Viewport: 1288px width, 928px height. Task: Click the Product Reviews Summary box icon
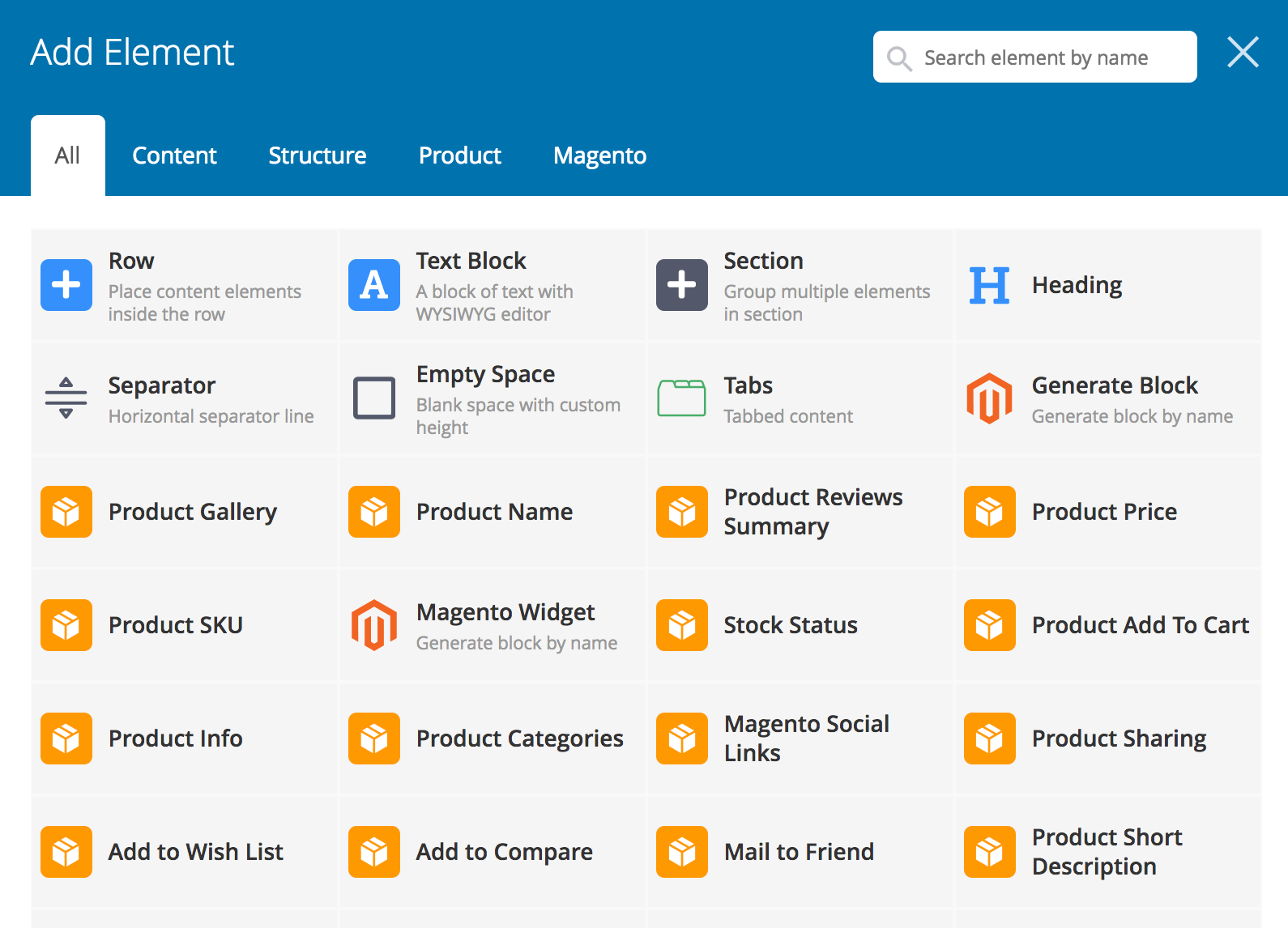click(x=682, y=512)
